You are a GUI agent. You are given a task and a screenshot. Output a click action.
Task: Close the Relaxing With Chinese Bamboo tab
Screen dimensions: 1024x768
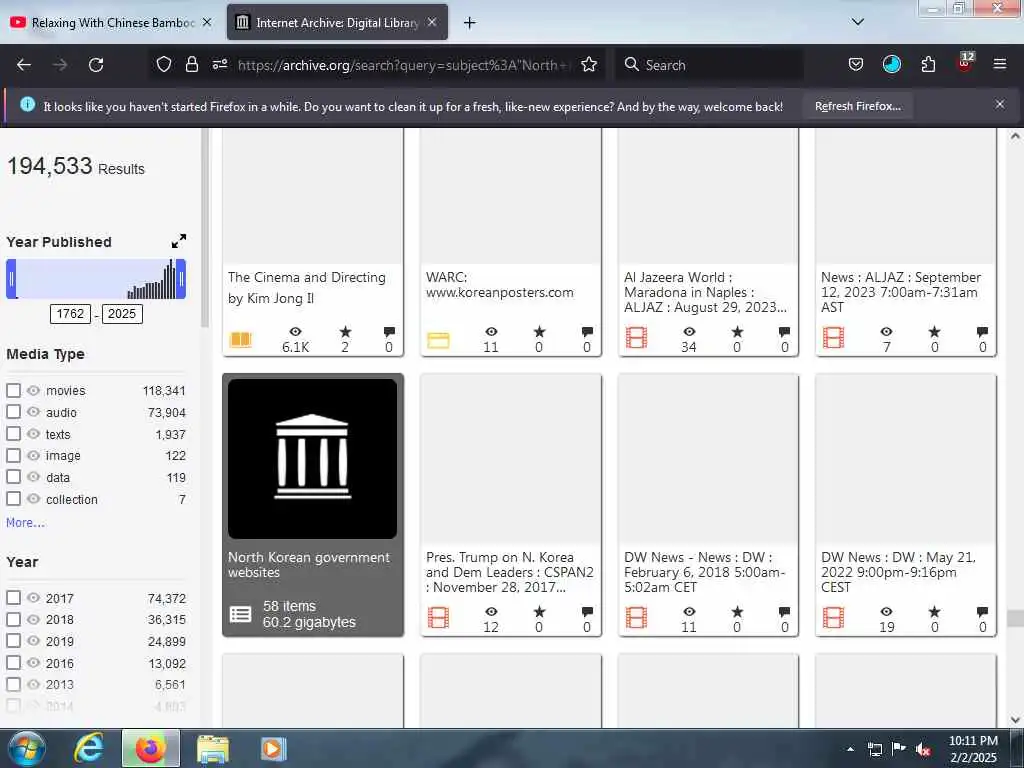(206, 22)
